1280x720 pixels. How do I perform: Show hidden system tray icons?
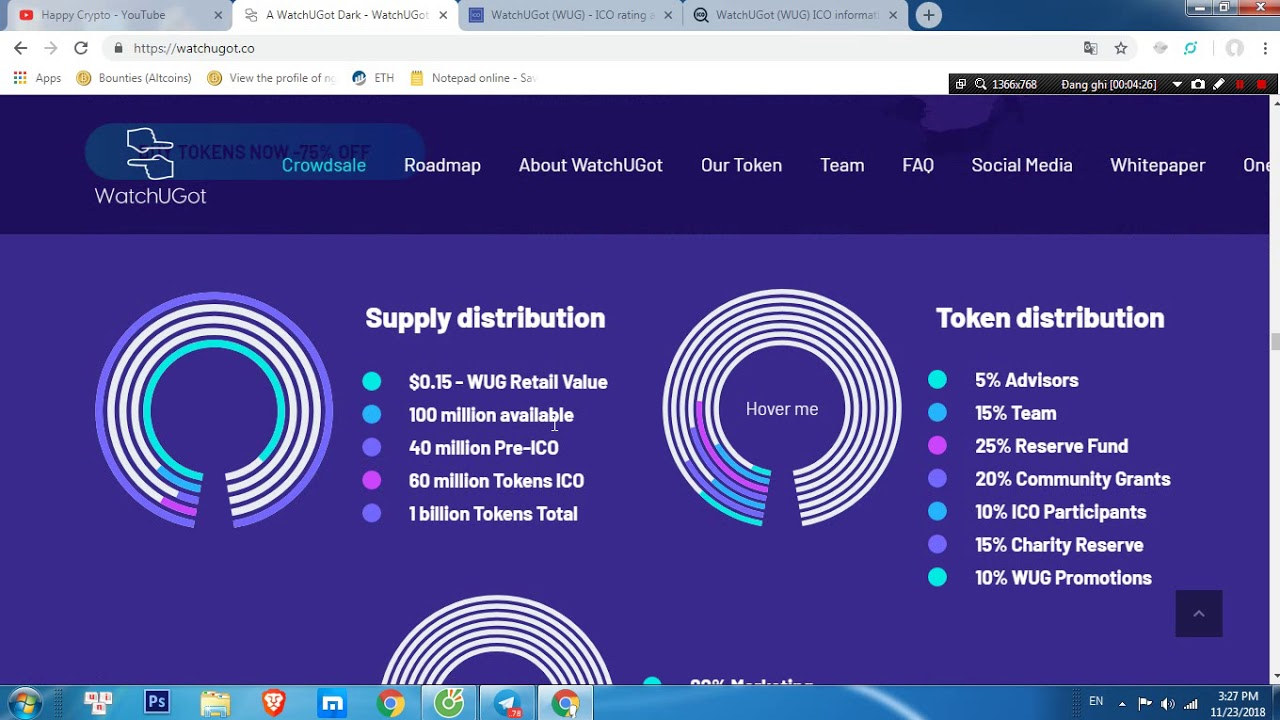tap(1122, 703)
